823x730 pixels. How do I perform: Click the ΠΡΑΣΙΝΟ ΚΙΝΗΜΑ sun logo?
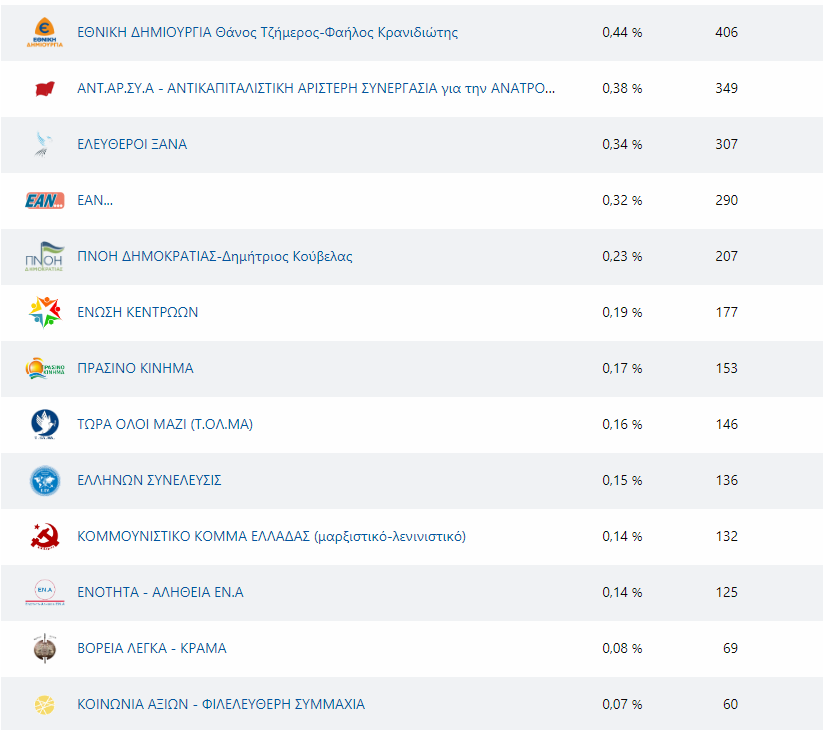click(x=45, y=368)
